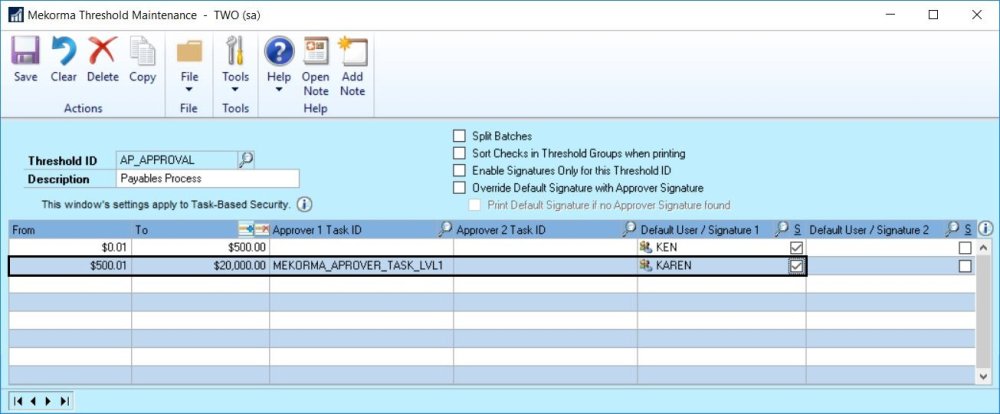This screenshot has height=414, width=1000.
Task: Go to the previous record arrow
Action: [x=32, y=401]
